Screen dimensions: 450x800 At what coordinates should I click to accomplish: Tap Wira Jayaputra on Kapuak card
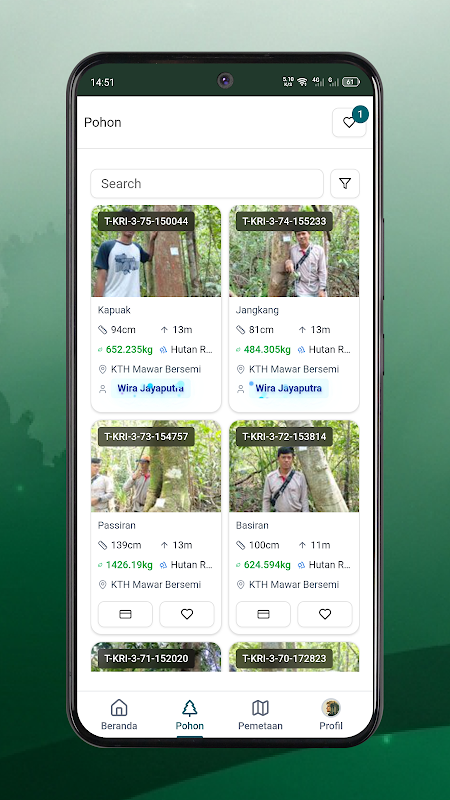pos(151,388)
